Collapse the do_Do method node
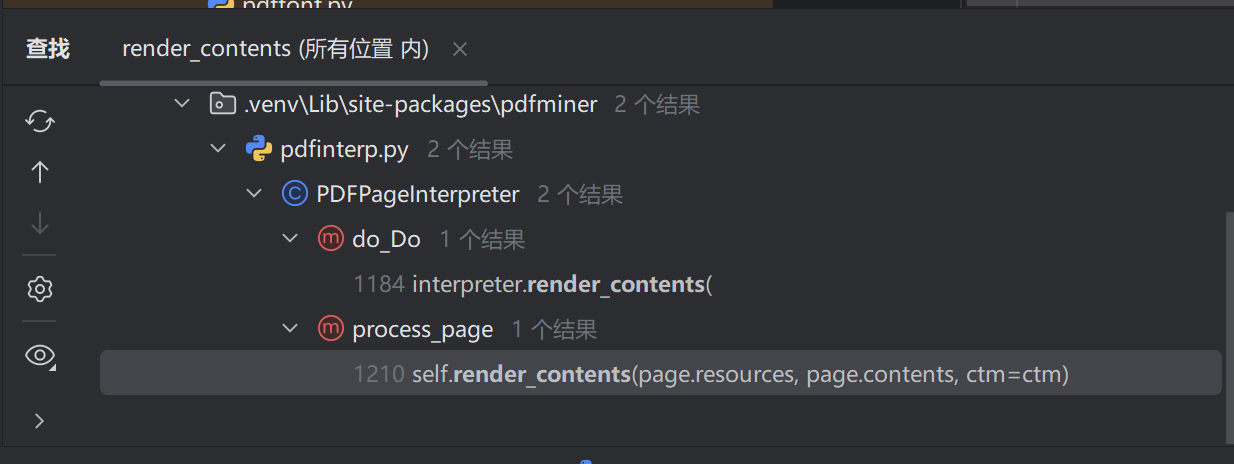The width and height of the screenshot is (1234, 464). pos(290,239)
